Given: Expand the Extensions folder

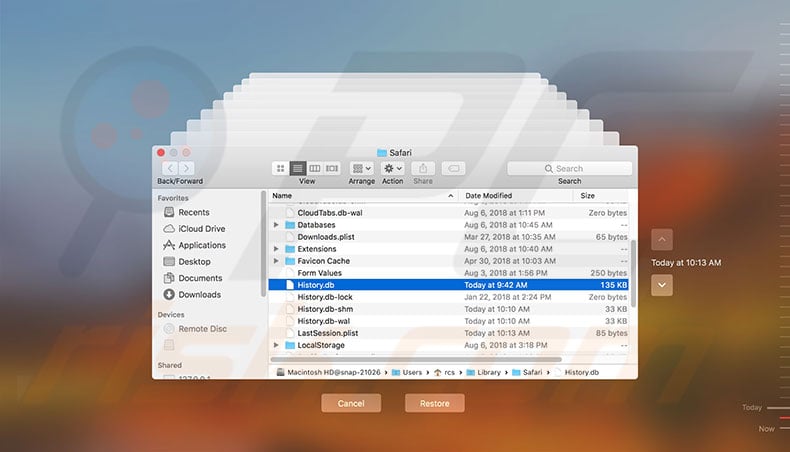Looking at the screenshot, I should coord(276,249).
